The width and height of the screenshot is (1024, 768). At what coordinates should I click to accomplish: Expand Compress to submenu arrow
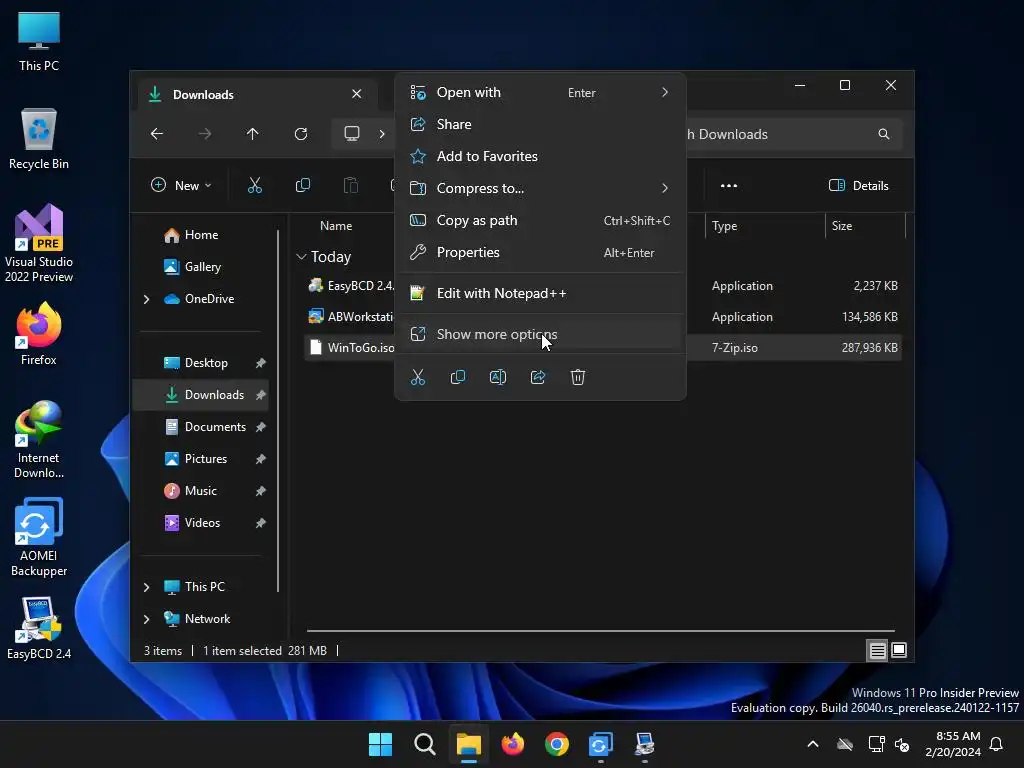tap(665, 188)
